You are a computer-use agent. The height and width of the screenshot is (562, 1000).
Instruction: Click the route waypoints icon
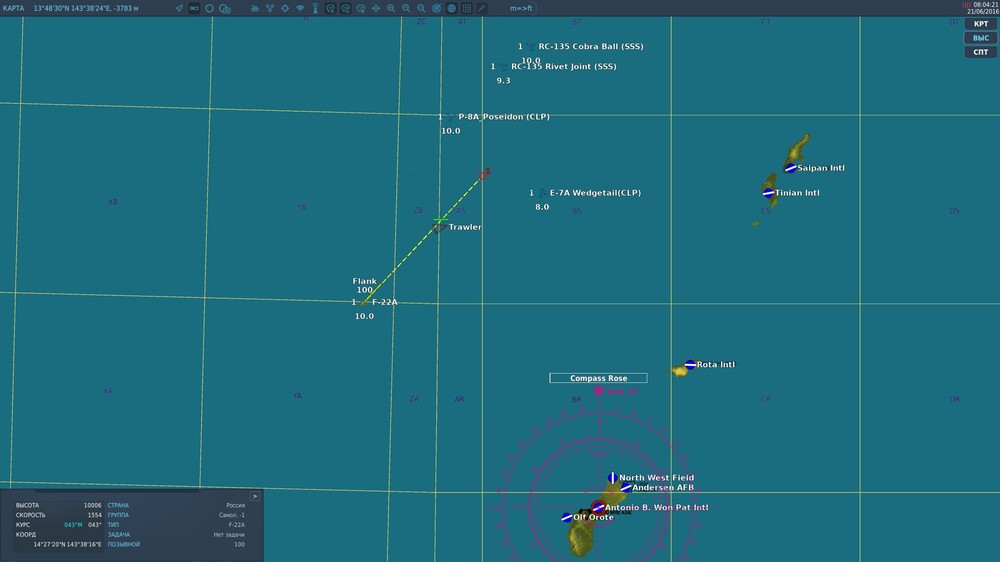pyautogui.click(x=270, y=8)
